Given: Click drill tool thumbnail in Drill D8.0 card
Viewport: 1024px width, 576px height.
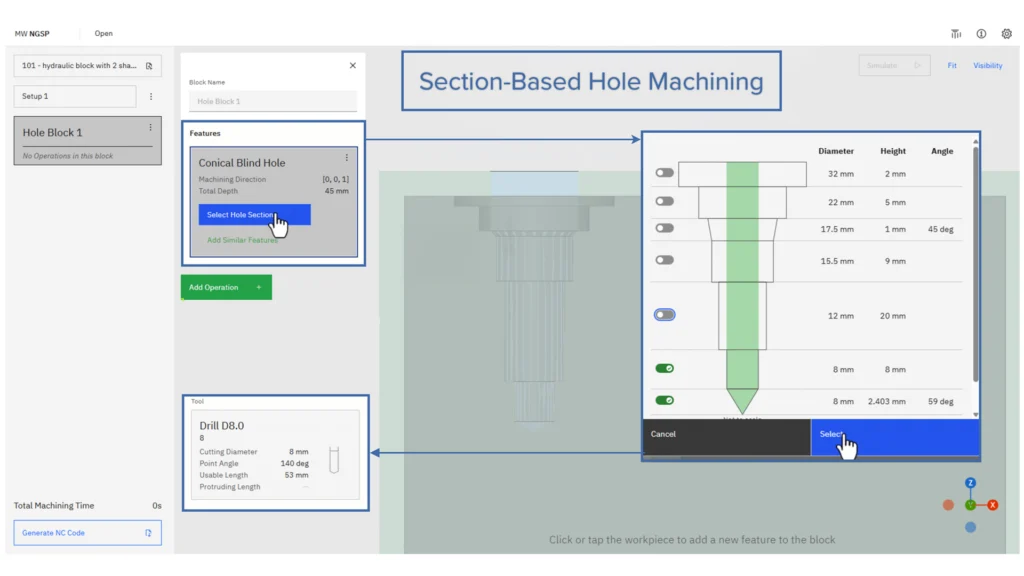Looking at the screenshot, I should tap(334, 460).
